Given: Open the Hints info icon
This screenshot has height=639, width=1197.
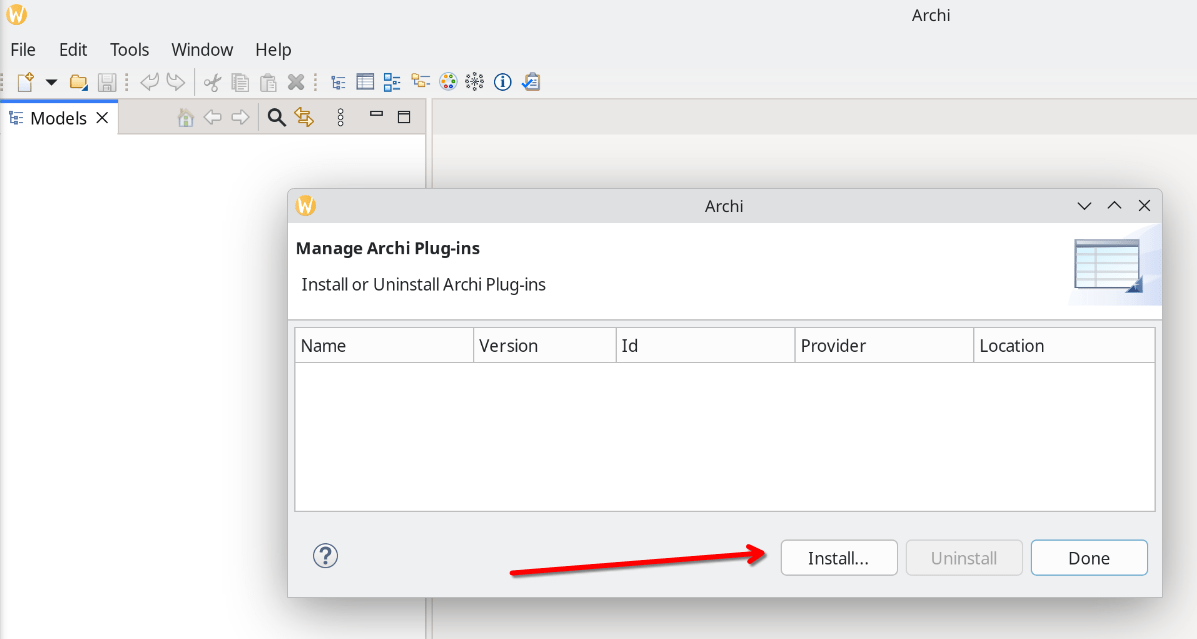Looking at the screenshot, I should tap(502, 82).
